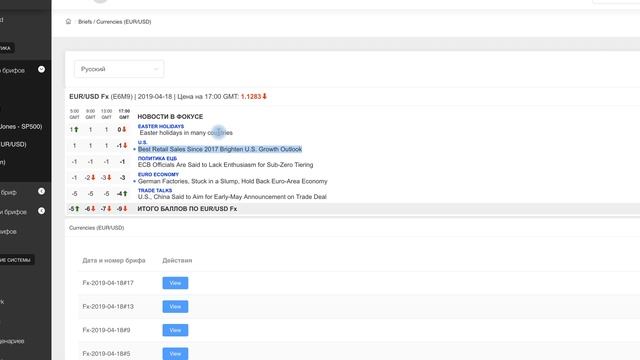Viewport: 640px width, 360px height.
Task: Select sidebar item Jones - SP500)
Action: (x=21, y=127)
